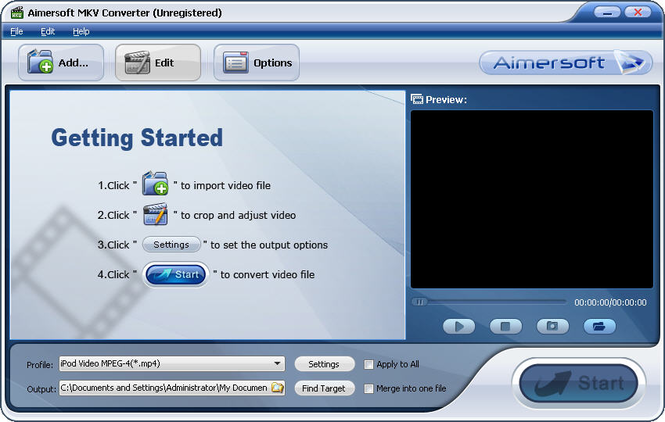The width and height of the screenshot is (665, 422).
Task: Click the Find Target button
Action: pos(324,388)
